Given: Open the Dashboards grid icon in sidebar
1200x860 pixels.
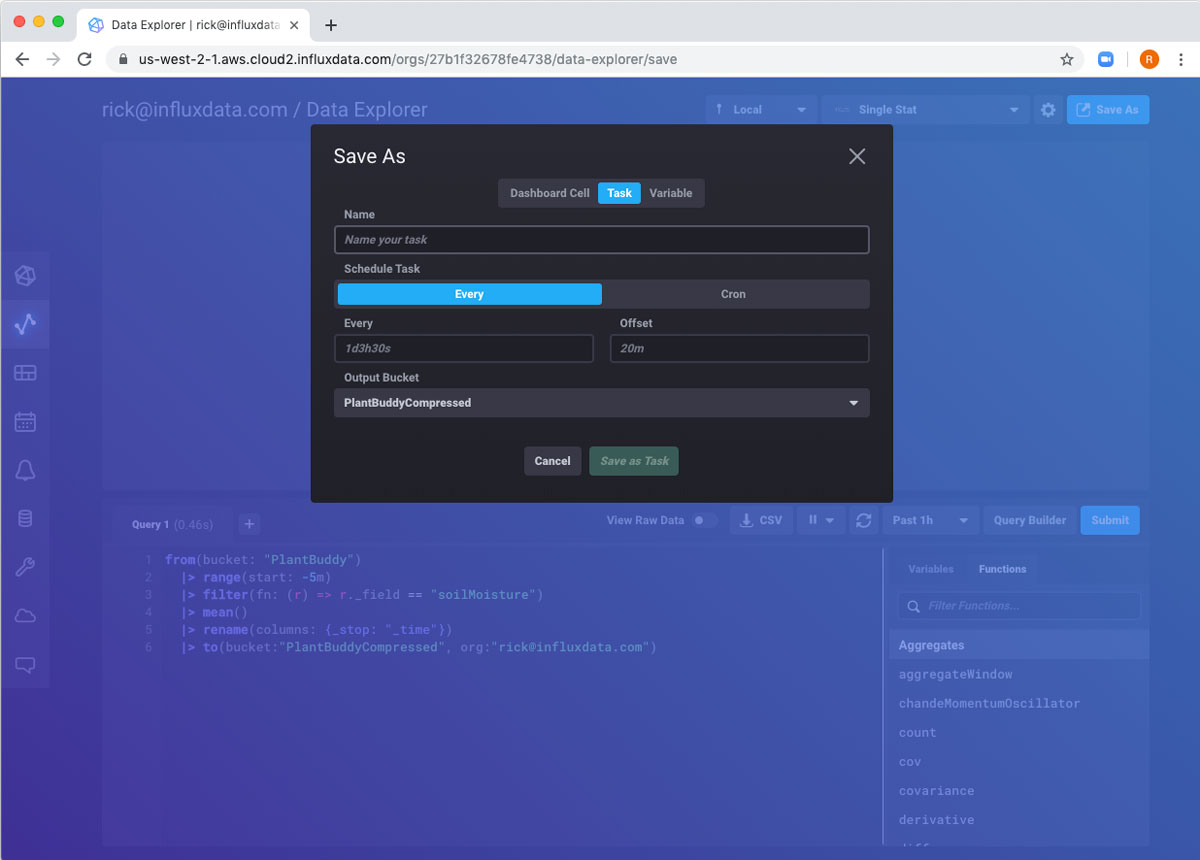Looking at the screenshot, I should [26, 373].
